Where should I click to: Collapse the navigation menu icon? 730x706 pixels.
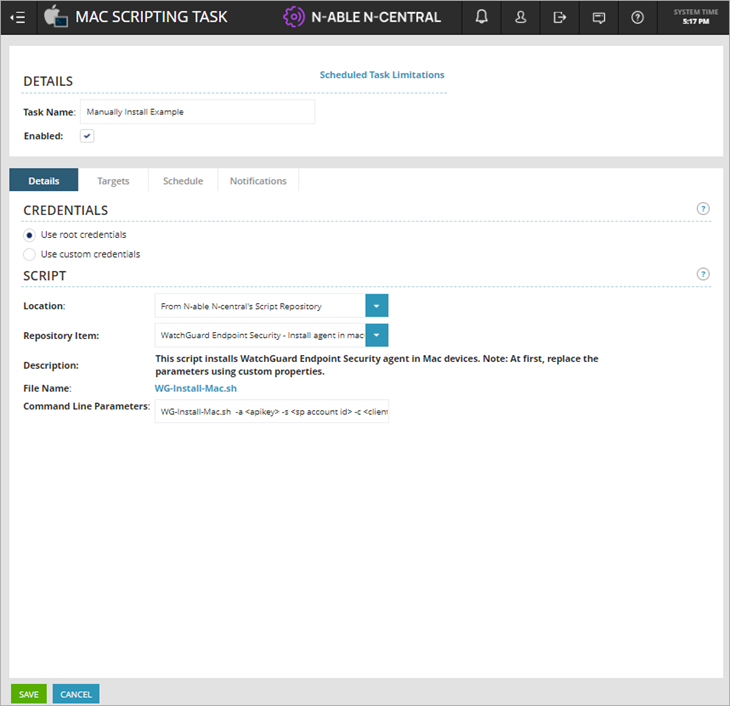17,17
